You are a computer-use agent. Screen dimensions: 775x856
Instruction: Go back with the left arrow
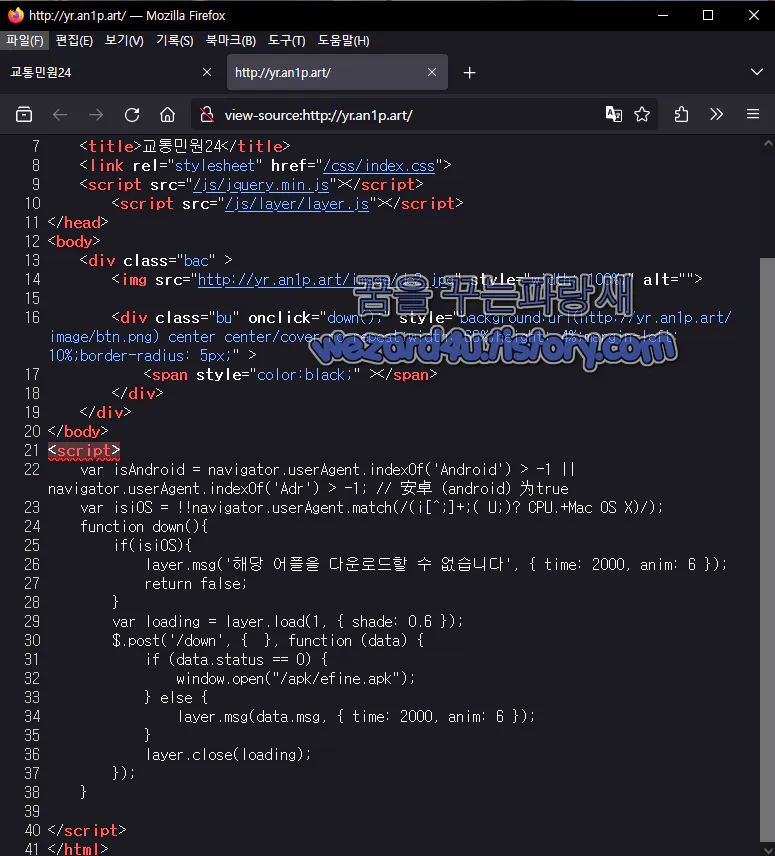click(60, 115)
